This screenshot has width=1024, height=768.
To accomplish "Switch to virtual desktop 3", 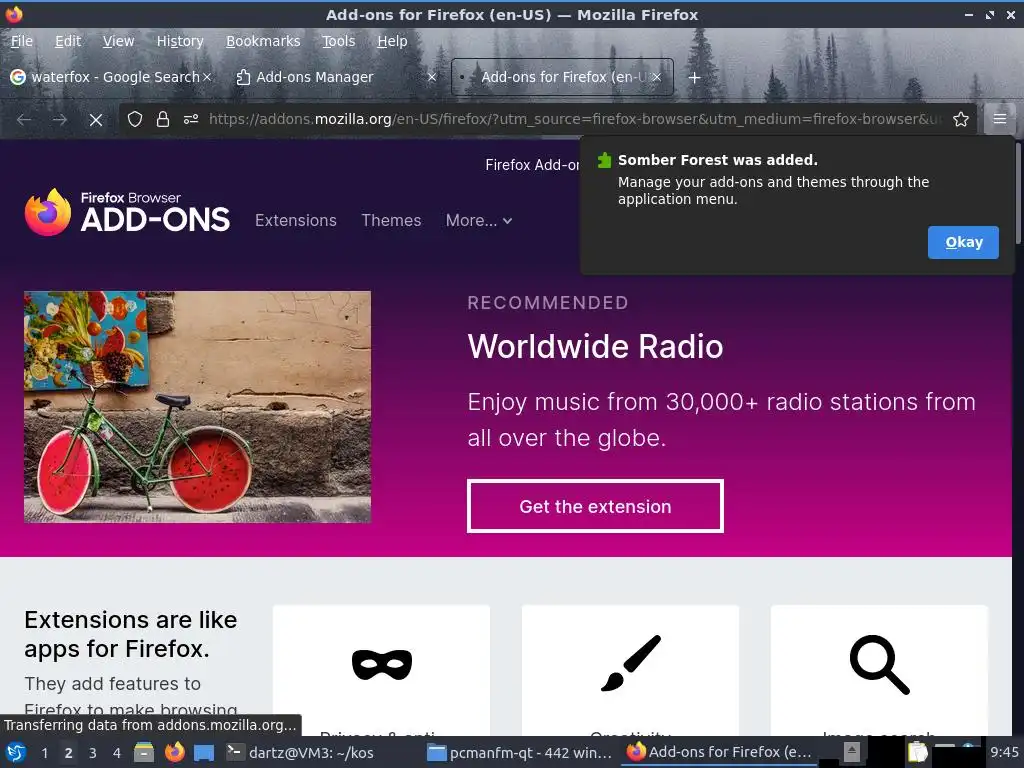I will point(93,753).
